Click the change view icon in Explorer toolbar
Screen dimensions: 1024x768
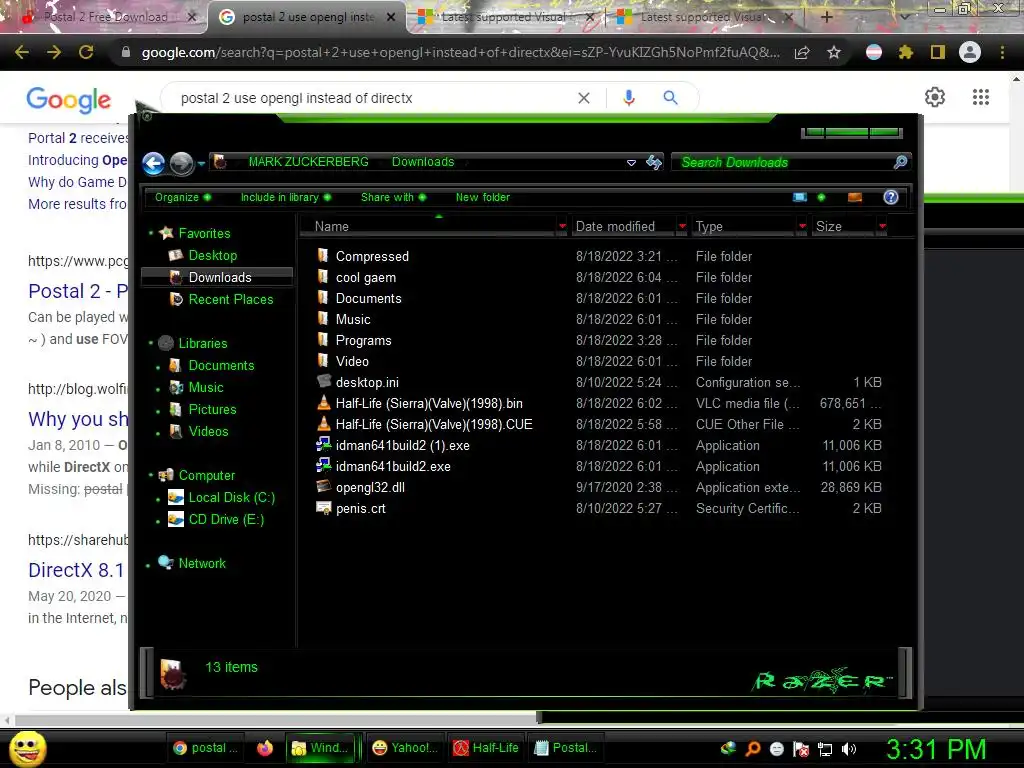(800, 197)
